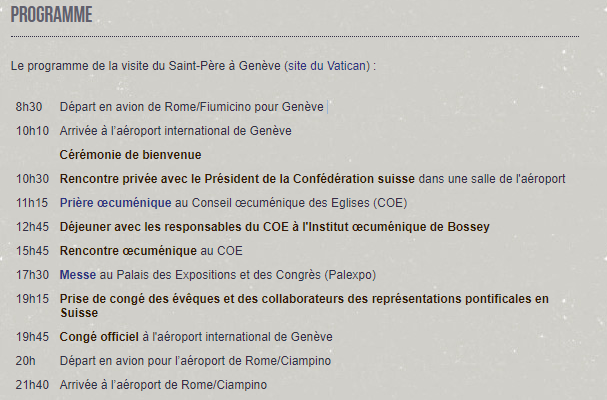Select "Départ en avion pour l'aéroport de Rome/Ciampino"
This screenshot has width=607, height=400.
click(195, 361)
